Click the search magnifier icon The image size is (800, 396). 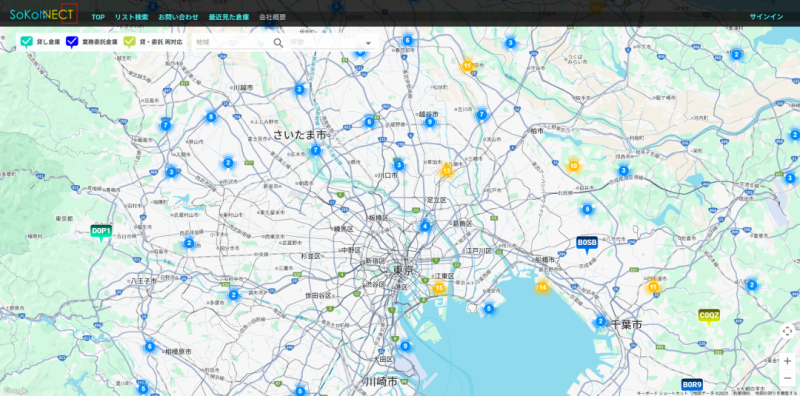[278, 43]
